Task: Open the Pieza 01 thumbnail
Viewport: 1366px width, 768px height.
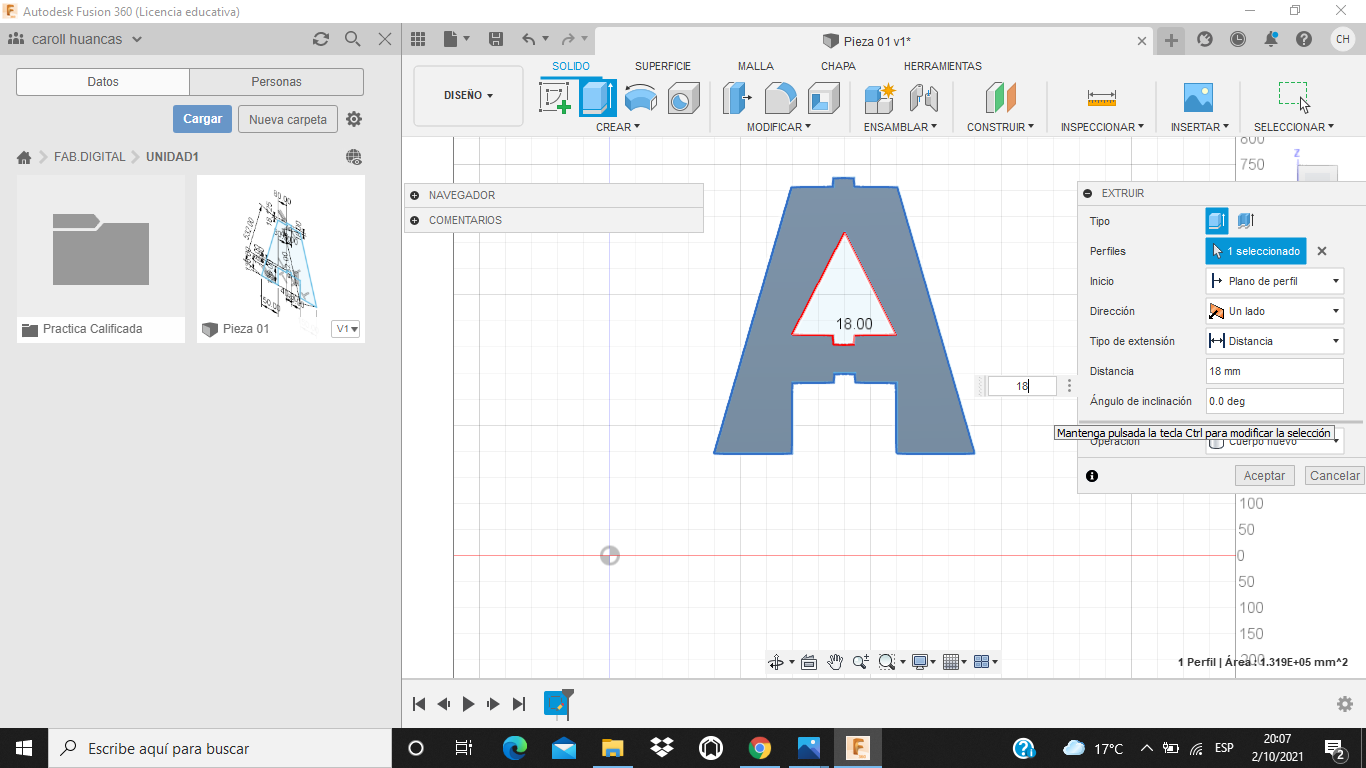Action: tap(281, 247)
